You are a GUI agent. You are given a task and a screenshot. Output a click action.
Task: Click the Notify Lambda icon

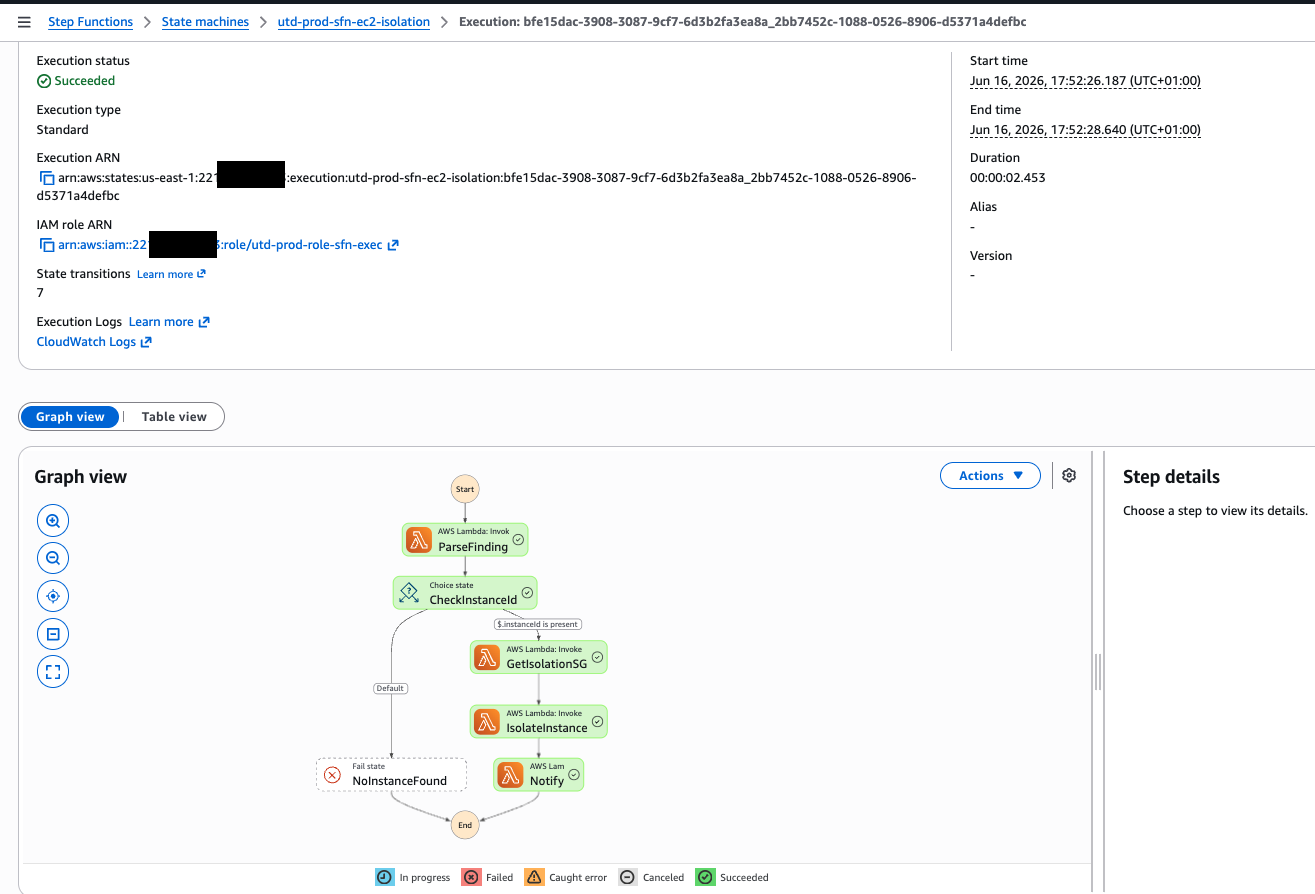point(511,774)
